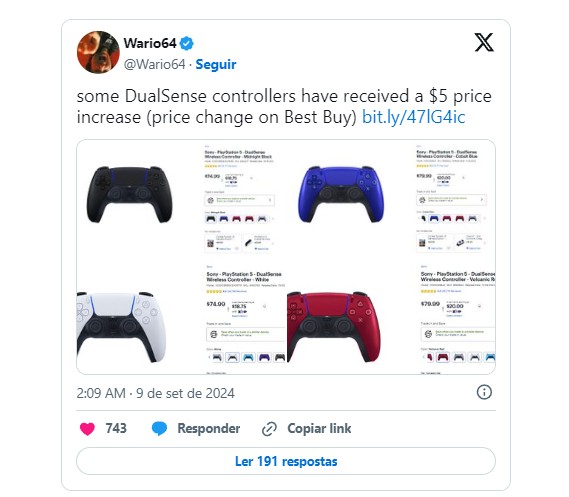Like the tweet with heart icon
Image resolution: width=569 pixels, height=497 pixels.
pos(87,429)
